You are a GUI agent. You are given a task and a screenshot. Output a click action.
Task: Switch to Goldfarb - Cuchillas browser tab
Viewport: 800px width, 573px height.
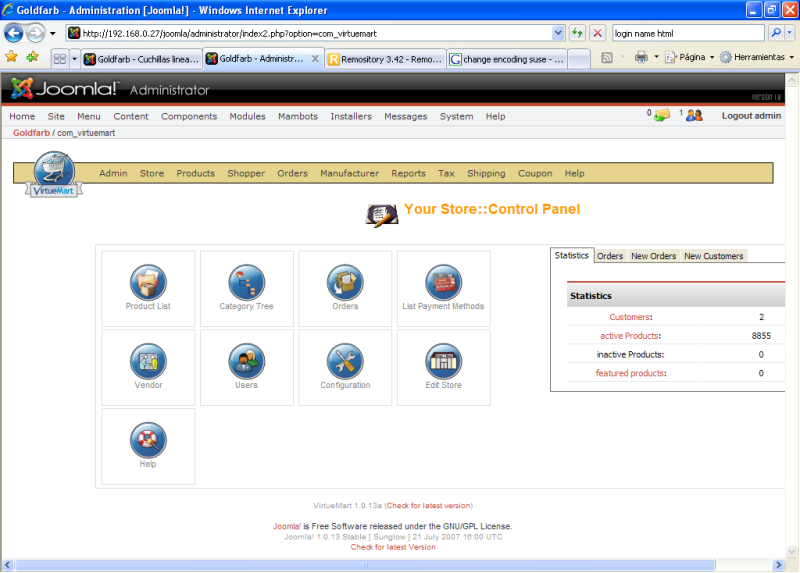142,59
